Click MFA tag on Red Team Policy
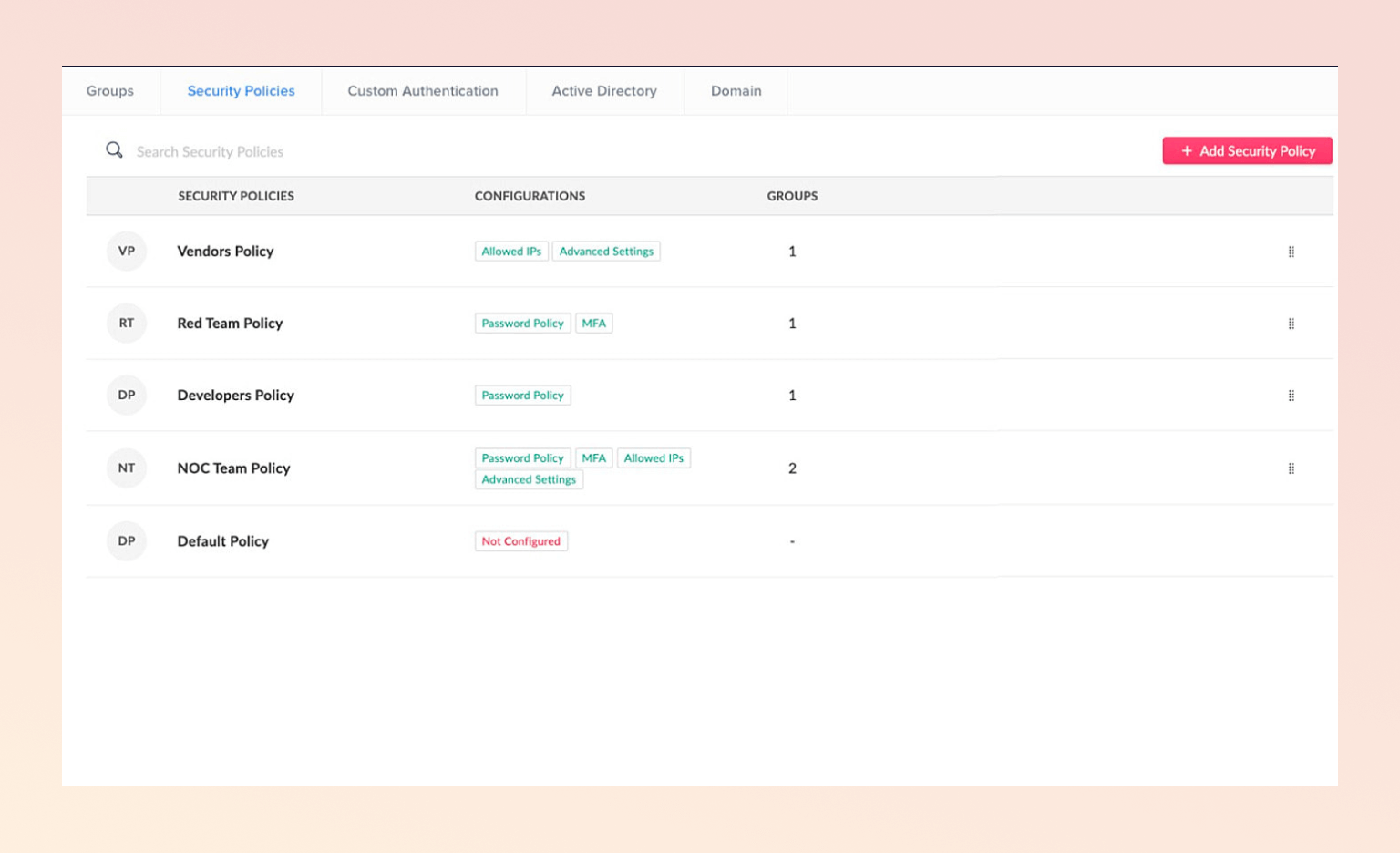This screenshot has height=853, width=1400. [x=593, y=324]
